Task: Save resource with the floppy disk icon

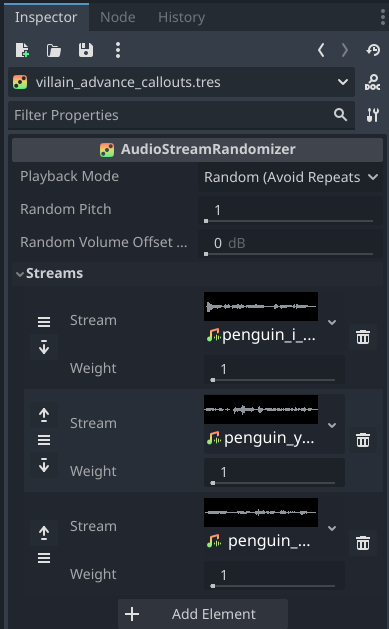Action: tap(86, 51)
